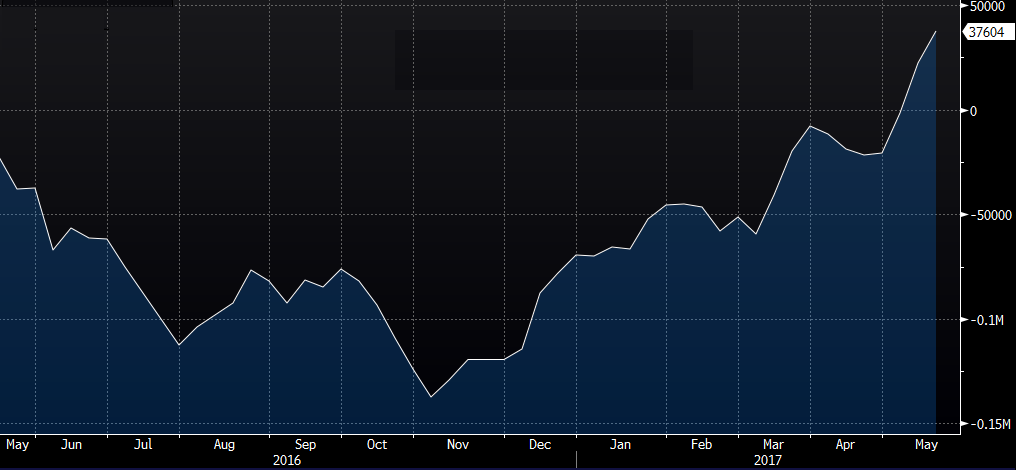Click the Apr month label
This screenshot has height=470, width=1016.
[845, 445]
